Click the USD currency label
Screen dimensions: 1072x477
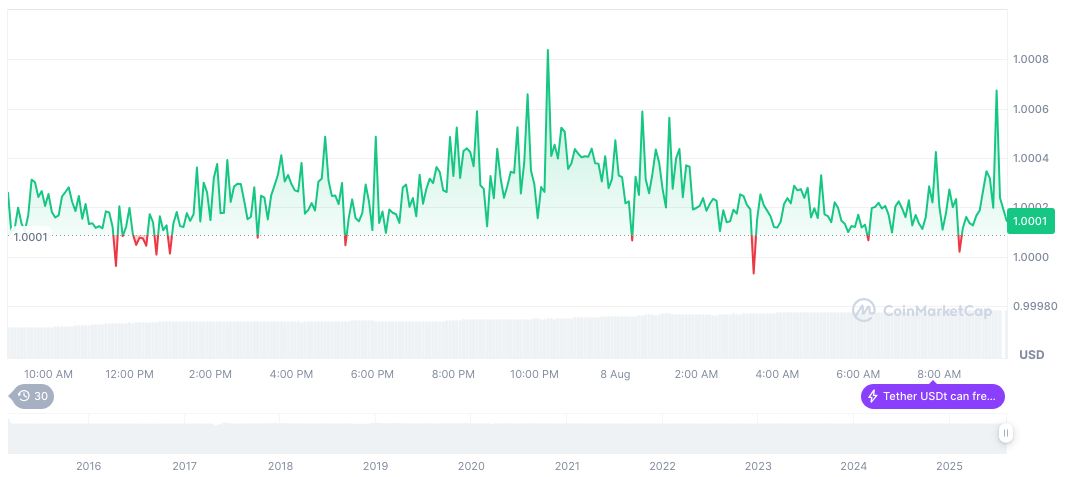(1031, 355)
